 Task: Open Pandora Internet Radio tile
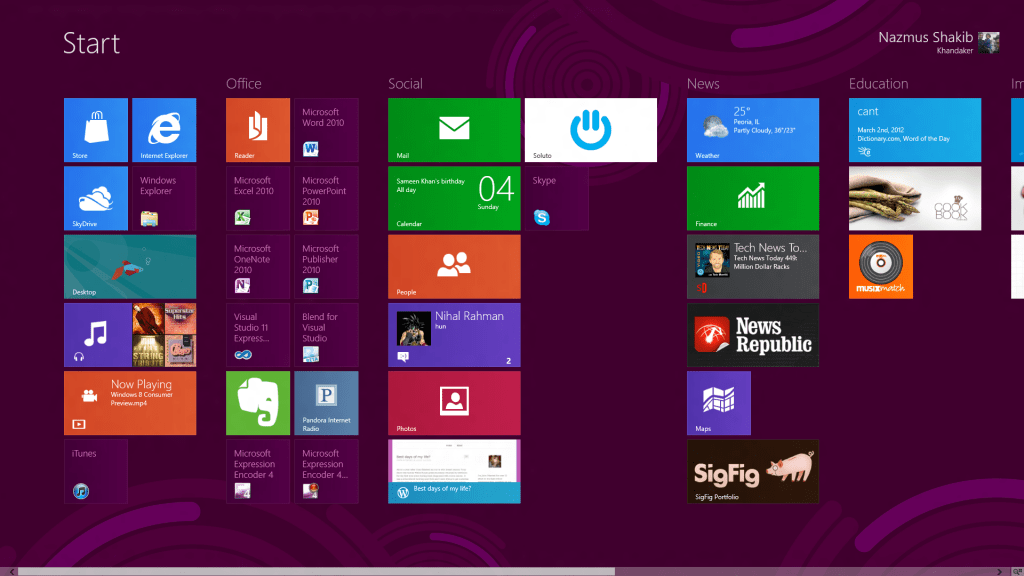pyautogui.click(x=326, y=403)
